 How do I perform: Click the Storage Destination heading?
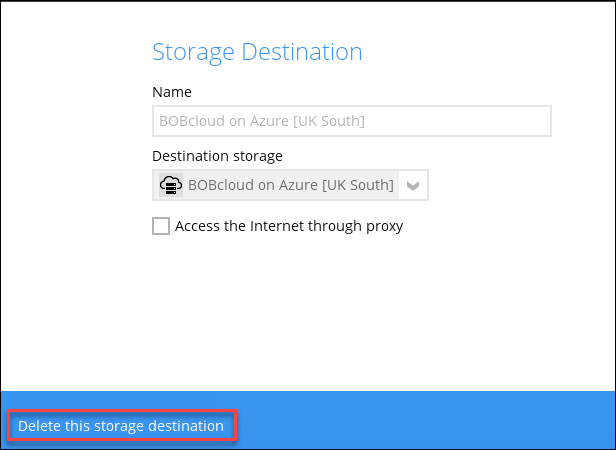coord(257,51)
